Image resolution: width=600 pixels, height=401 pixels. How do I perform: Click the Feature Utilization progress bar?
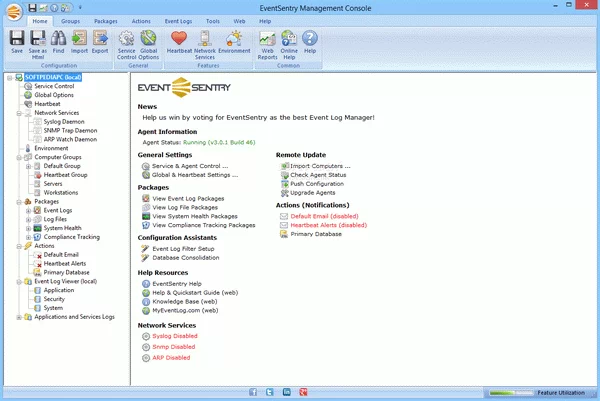[511, 393]
